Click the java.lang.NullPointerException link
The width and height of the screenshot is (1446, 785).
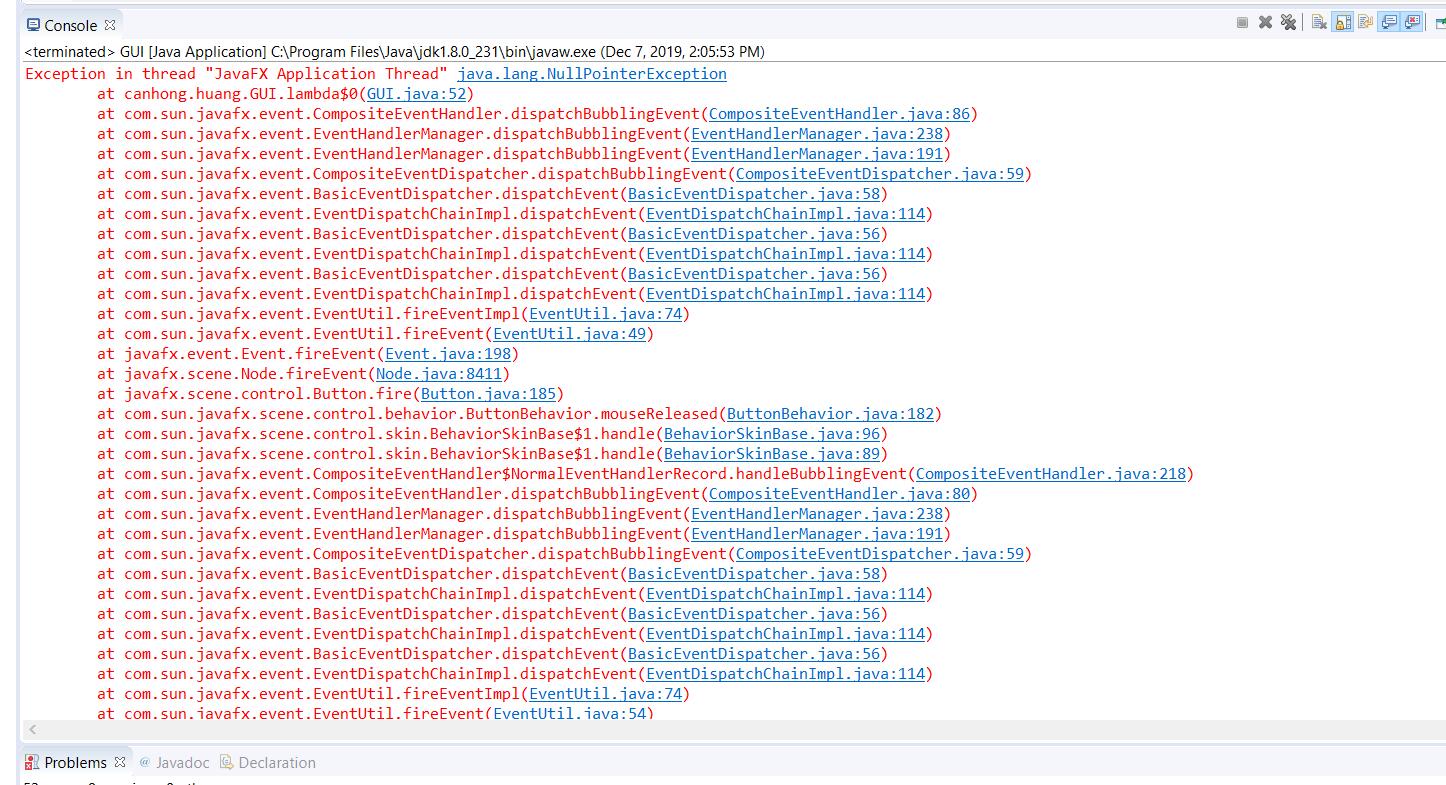point(591,74)
